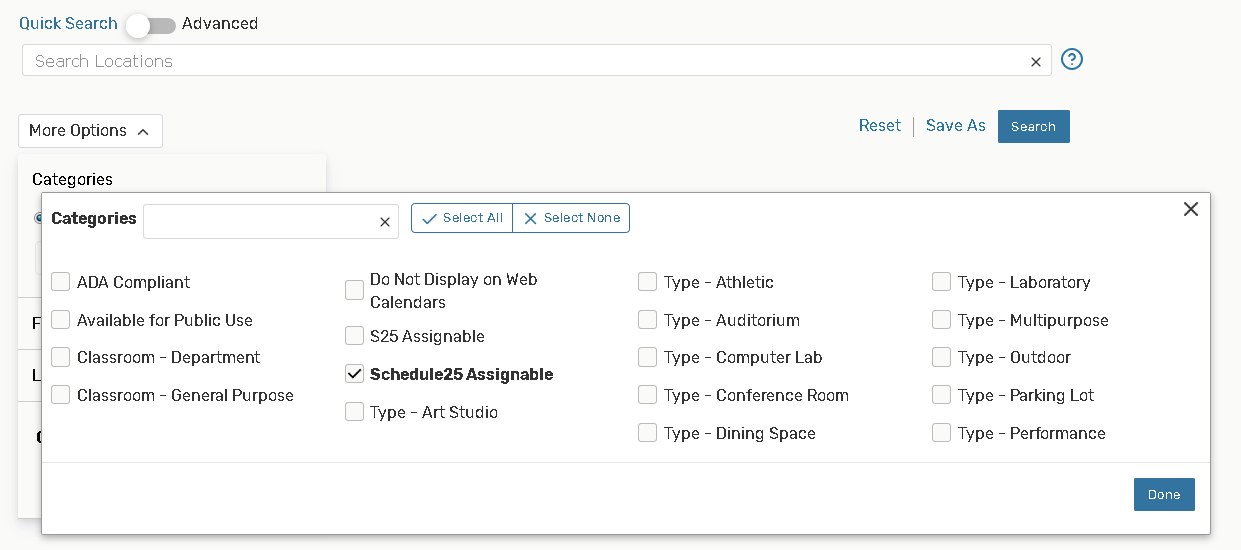
Task: Clear the Search Locations field
Action: point(1036,62)
